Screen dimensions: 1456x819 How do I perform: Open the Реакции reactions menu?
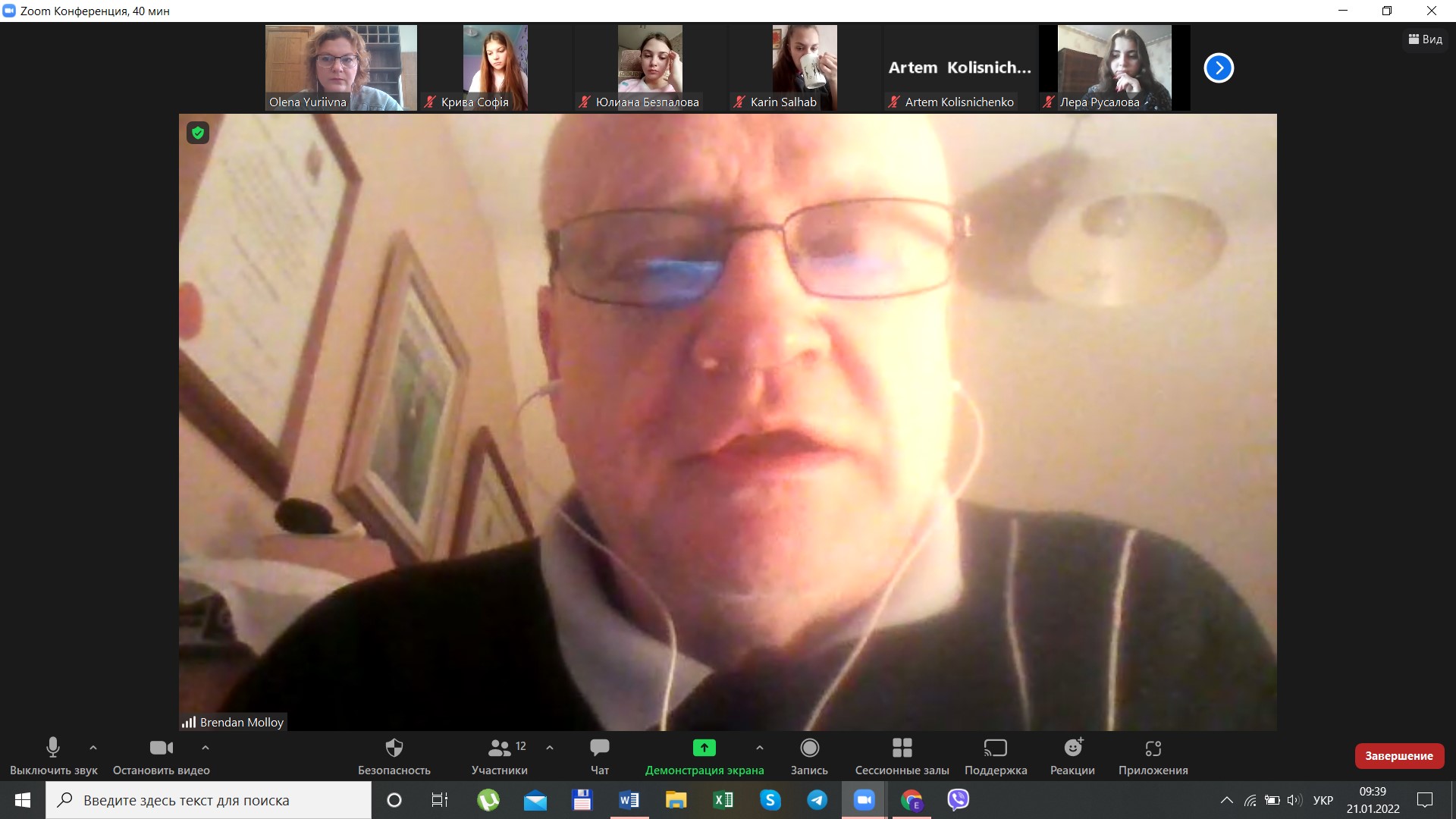[x=1072, y=756]
